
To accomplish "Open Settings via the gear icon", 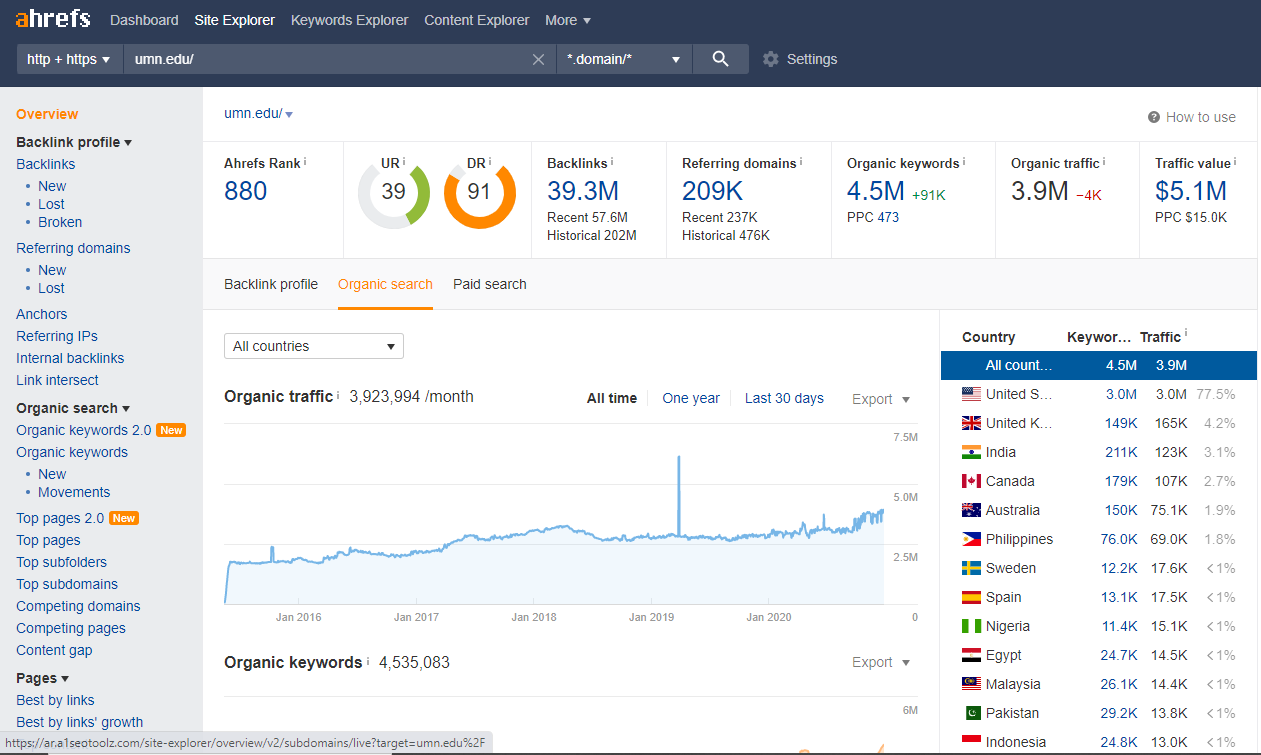I will point(770,59).
